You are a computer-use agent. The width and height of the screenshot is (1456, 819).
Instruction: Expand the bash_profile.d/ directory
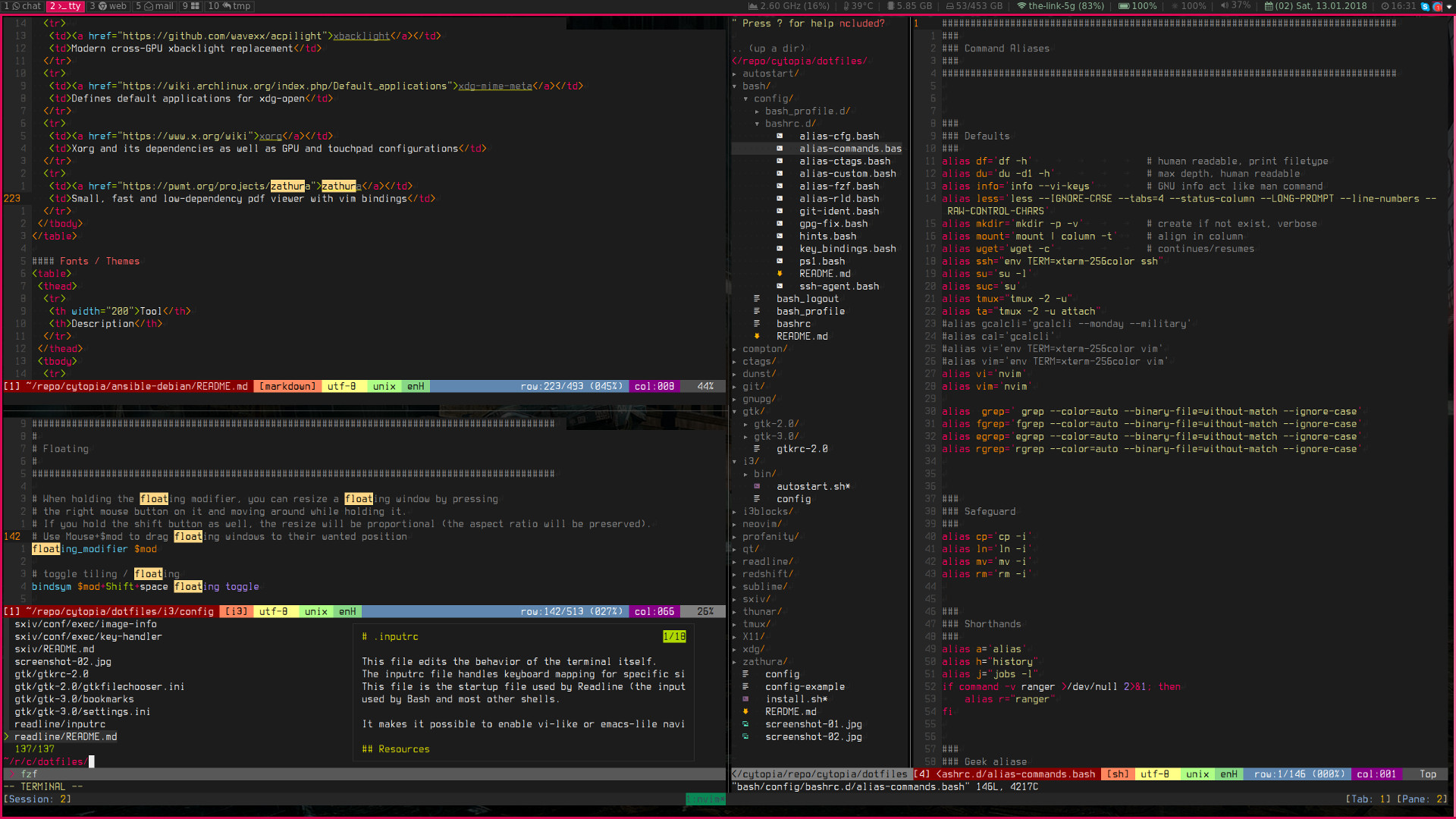point(757,111)
